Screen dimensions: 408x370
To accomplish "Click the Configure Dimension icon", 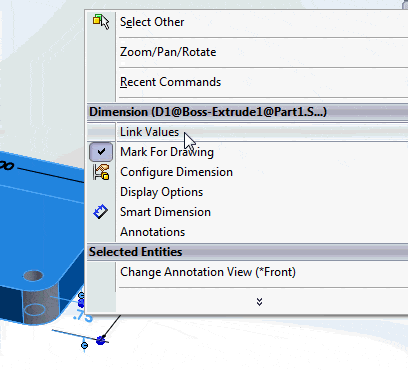I will [101, 172].
